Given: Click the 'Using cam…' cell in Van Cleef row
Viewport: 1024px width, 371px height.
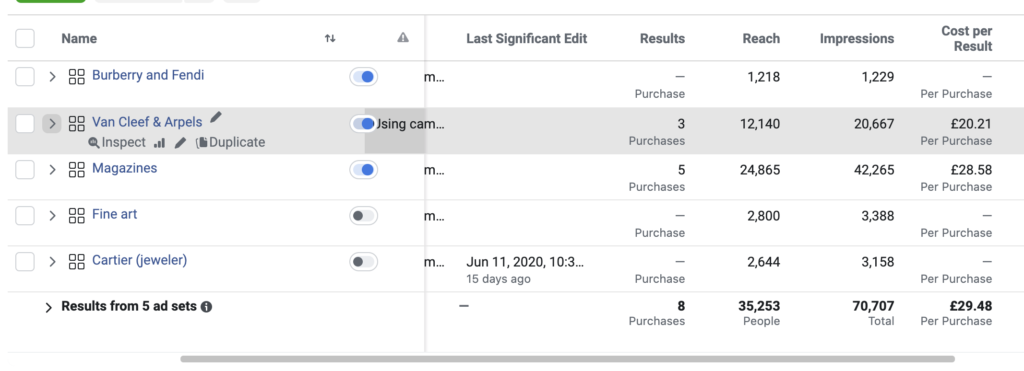Looking at the screenshot, I should [x=410, y=123].
